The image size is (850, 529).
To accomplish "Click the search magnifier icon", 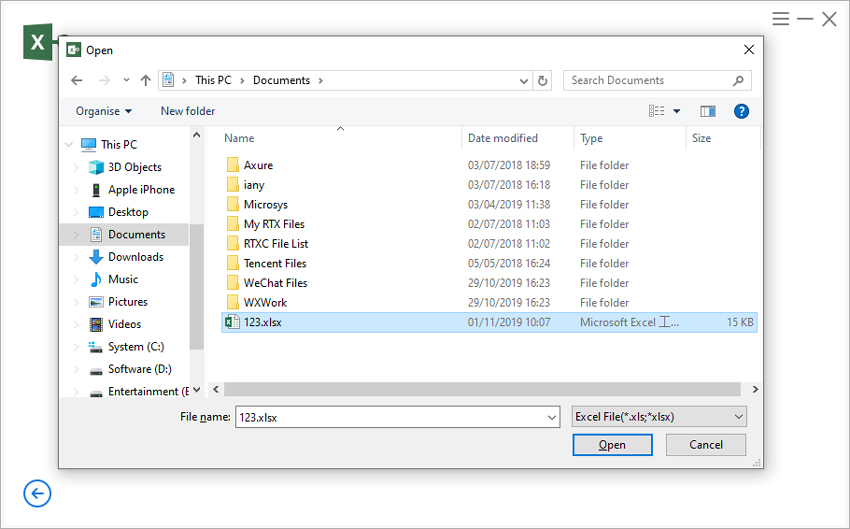I will (738, 81).
